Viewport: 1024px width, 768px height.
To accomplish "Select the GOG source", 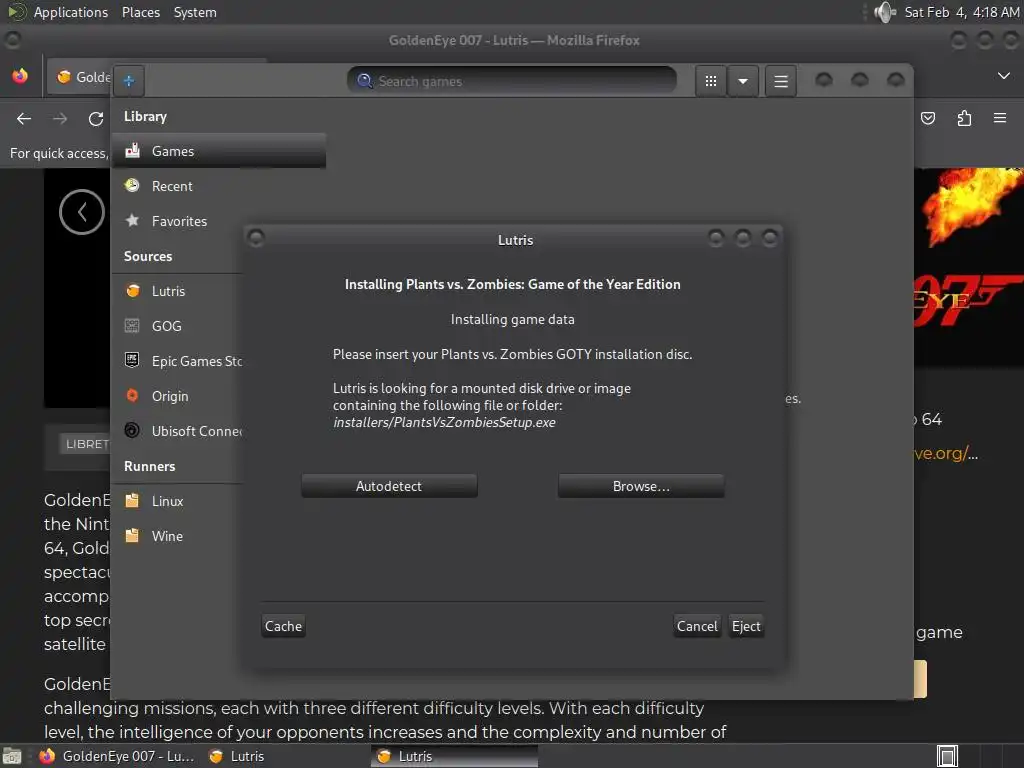I will click(x=178, y=326).
